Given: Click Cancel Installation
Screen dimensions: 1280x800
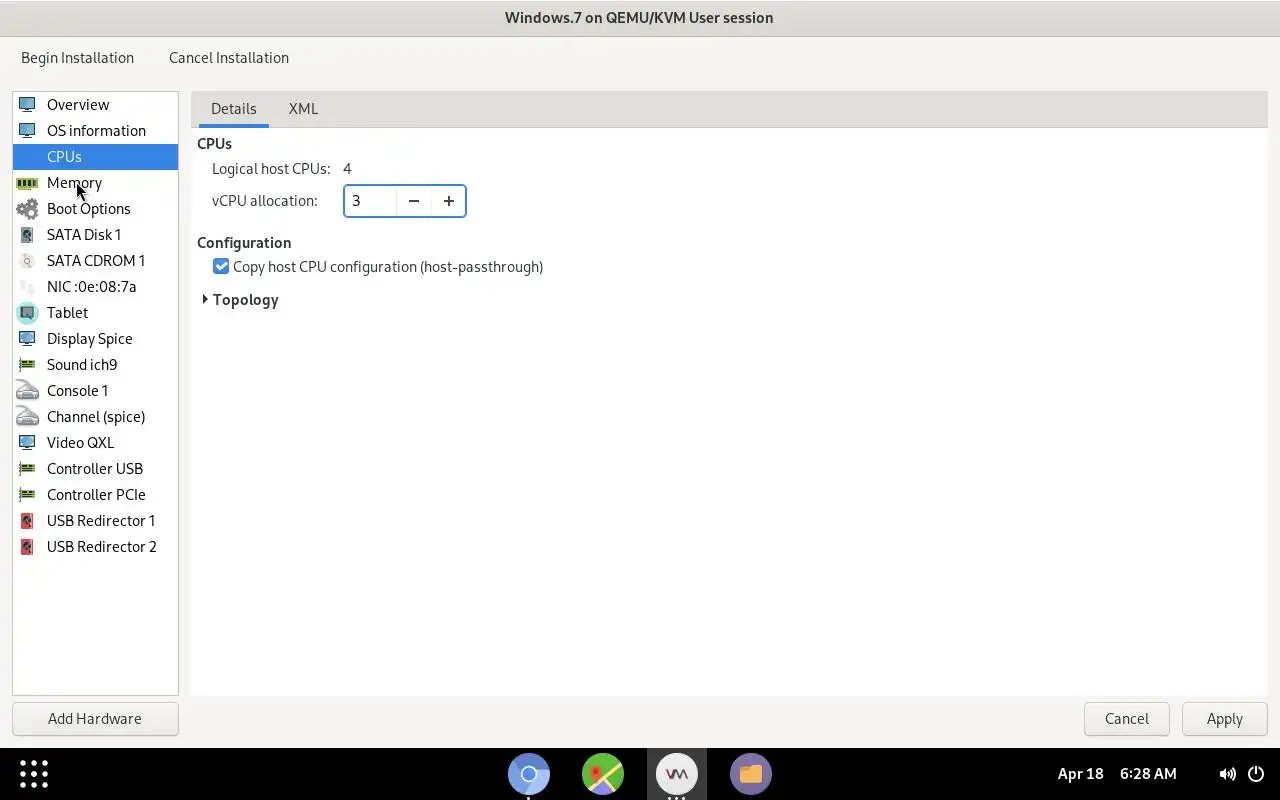Looking at the screenshot, I should (x=229, y=58).
